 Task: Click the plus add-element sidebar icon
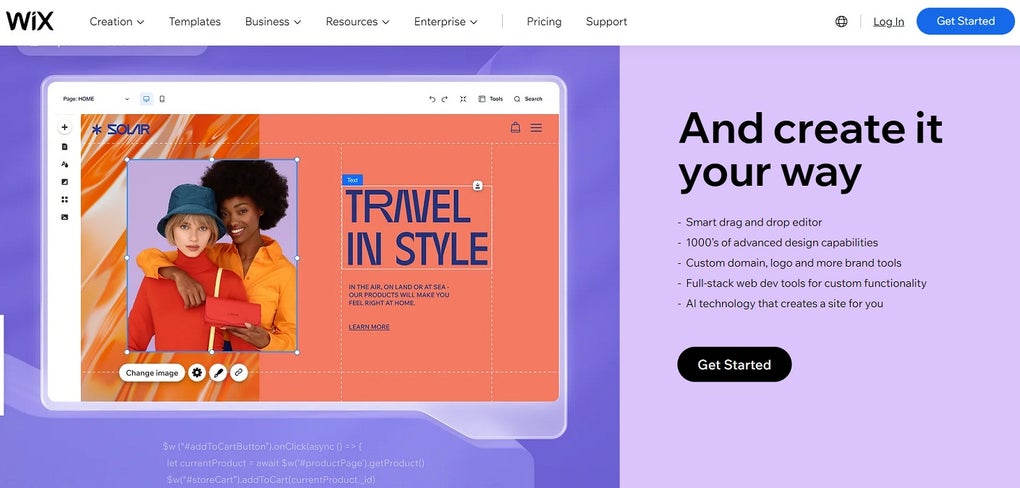coord(64,128)
